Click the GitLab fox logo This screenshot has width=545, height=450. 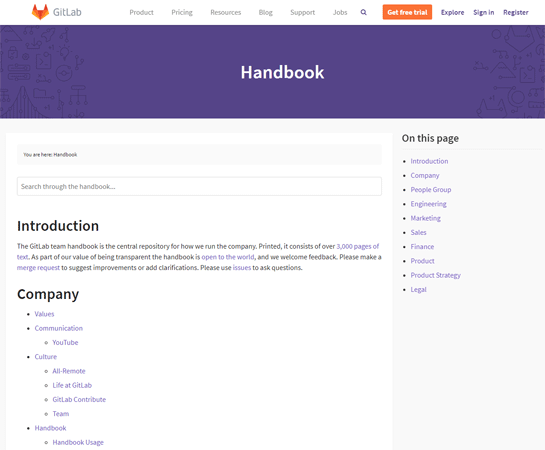40,12
